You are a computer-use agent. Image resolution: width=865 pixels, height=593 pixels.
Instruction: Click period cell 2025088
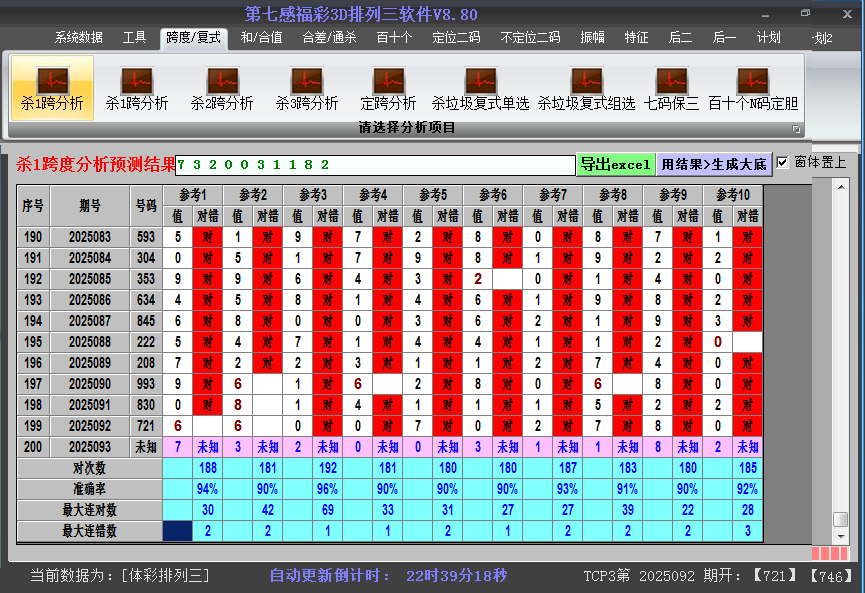pyautogui.click(x=90, y=342)
